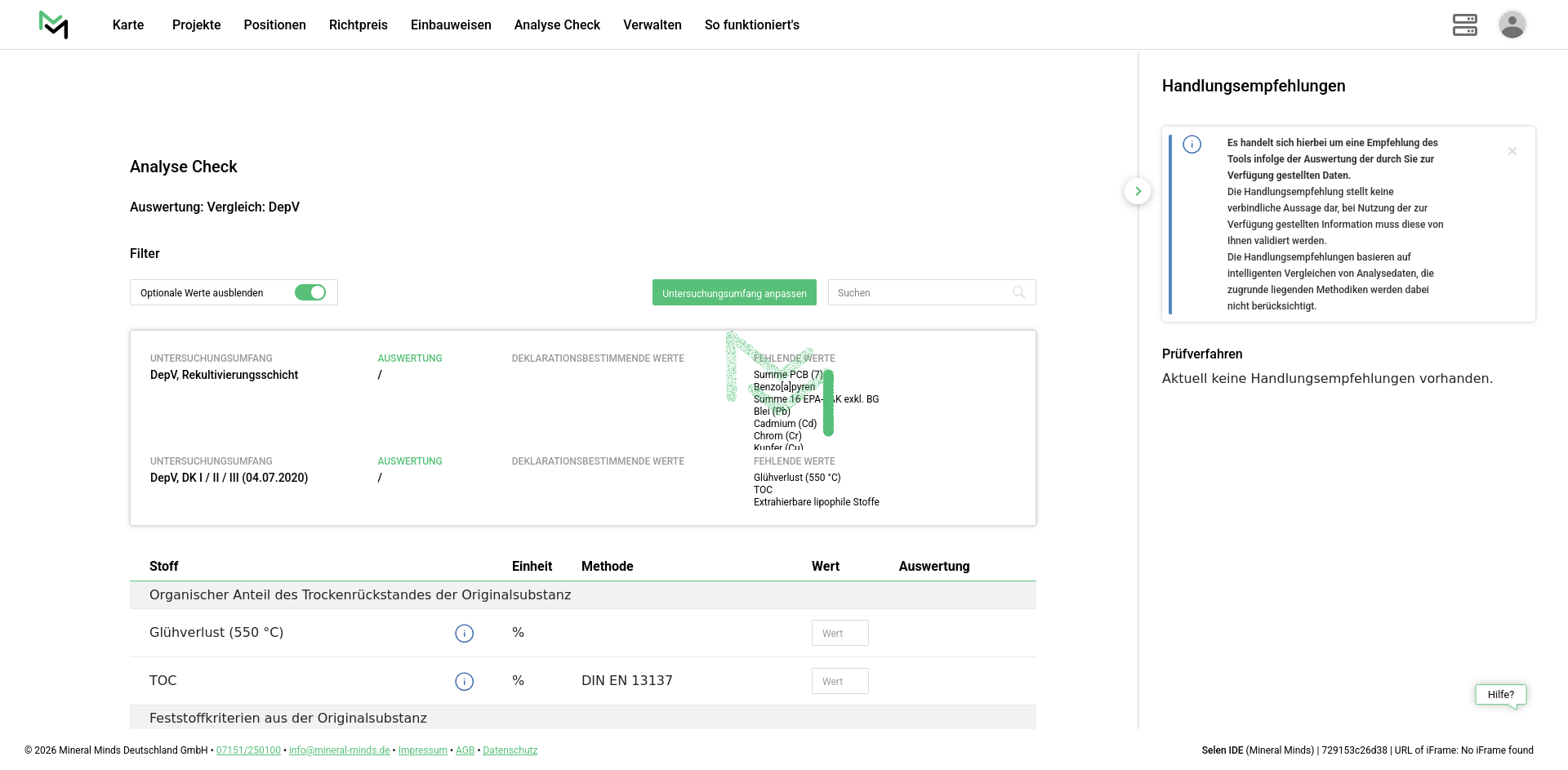
Task: Select Einbauweisen in the navigation
Action: pos(451,24)
